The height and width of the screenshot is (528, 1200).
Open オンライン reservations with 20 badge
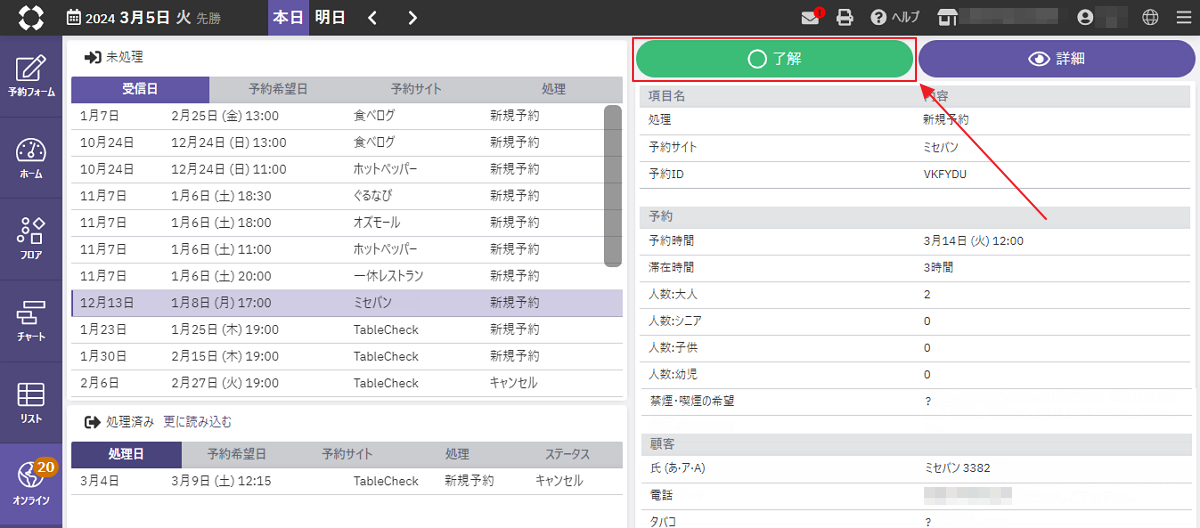(x=31, y=484)
